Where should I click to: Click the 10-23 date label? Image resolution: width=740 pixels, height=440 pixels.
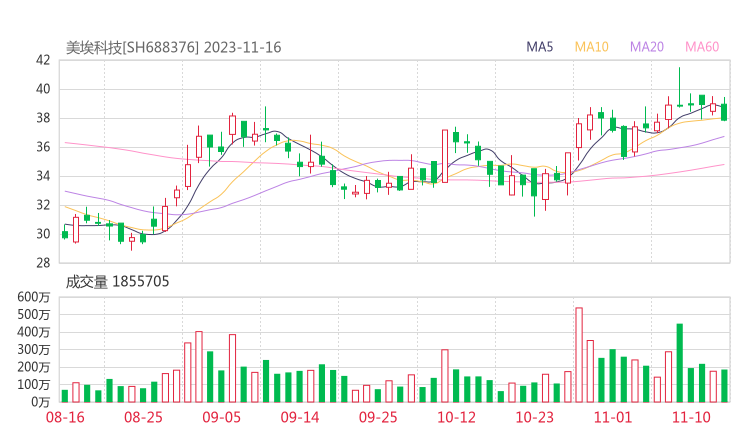pyautogui.click(x=534, y=417)
